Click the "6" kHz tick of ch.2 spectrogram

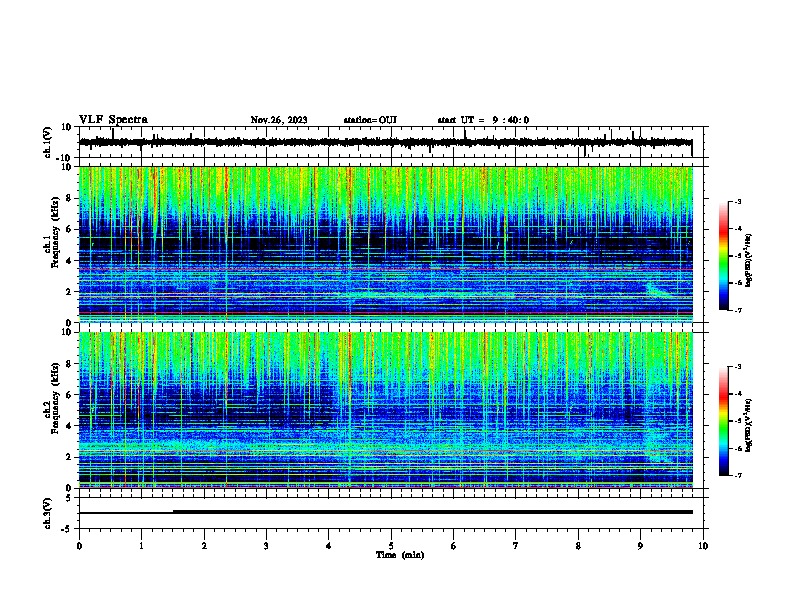pos(71,394)
